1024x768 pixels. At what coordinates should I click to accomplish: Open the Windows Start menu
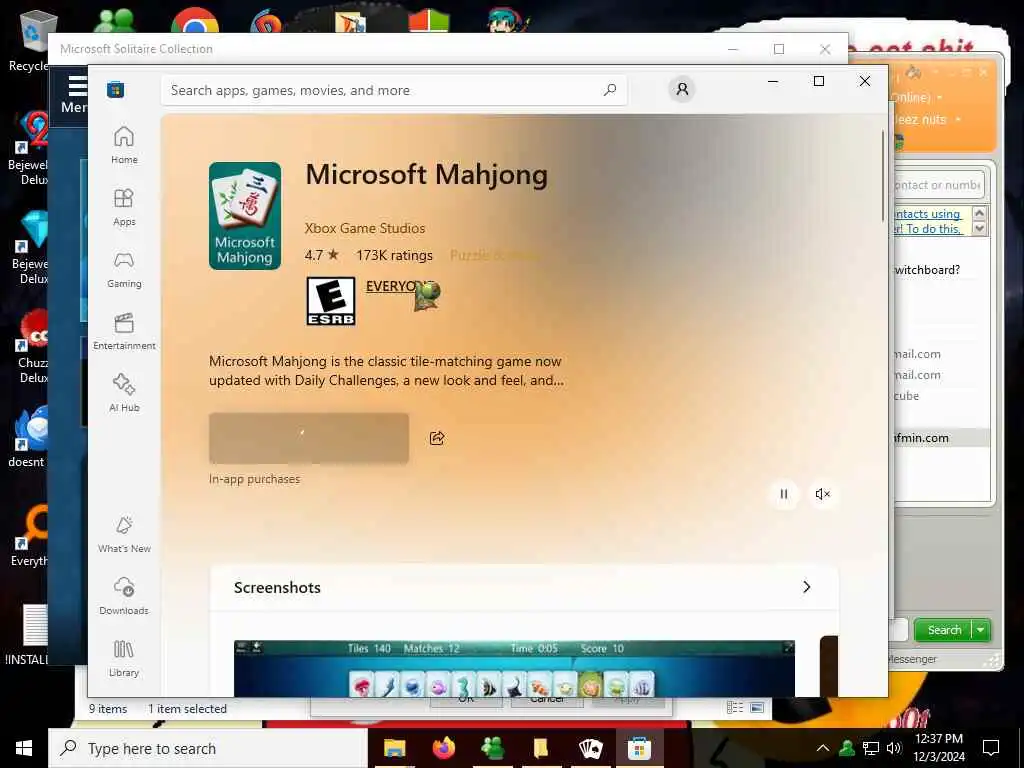coord(24,748)
